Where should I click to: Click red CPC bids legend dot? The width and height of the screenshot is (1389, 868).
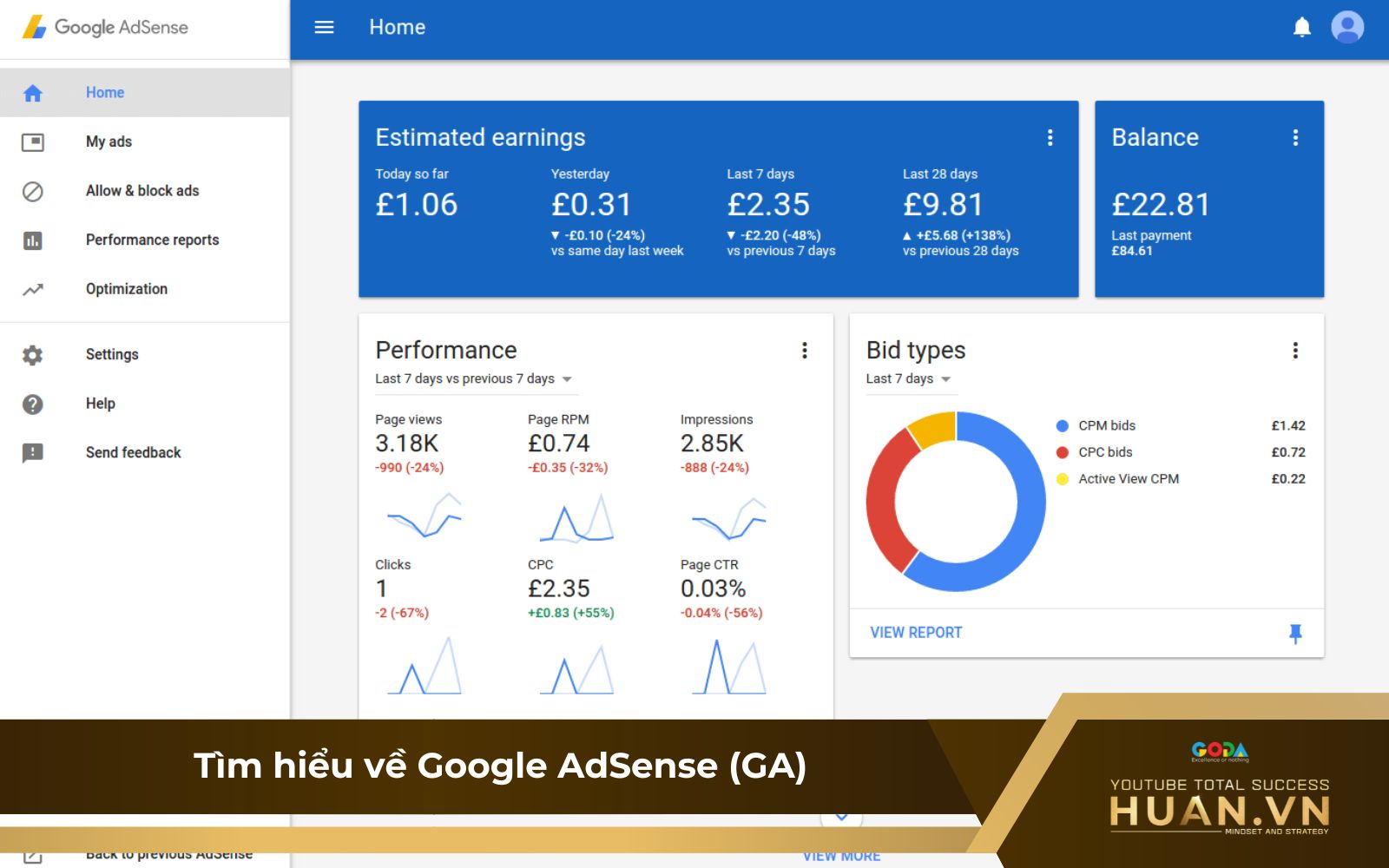click(1062, 452)
